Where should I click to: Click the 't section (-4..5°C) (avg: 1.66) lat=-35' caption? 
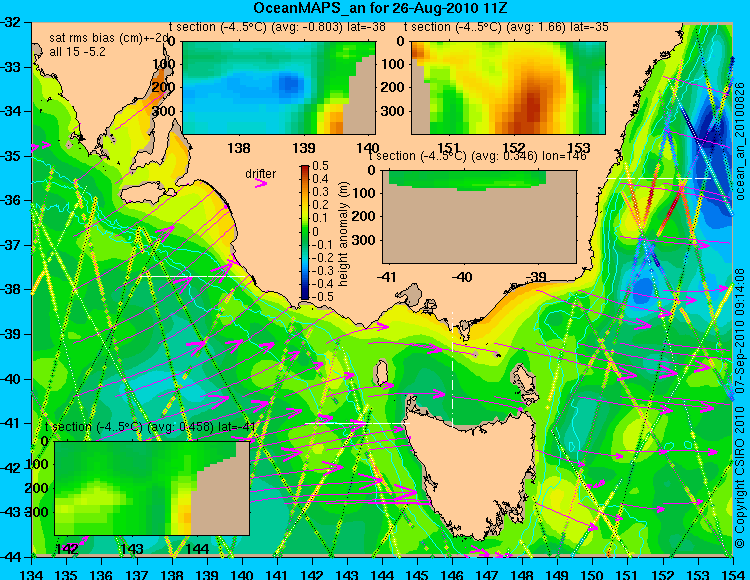[x=506, y=27]
